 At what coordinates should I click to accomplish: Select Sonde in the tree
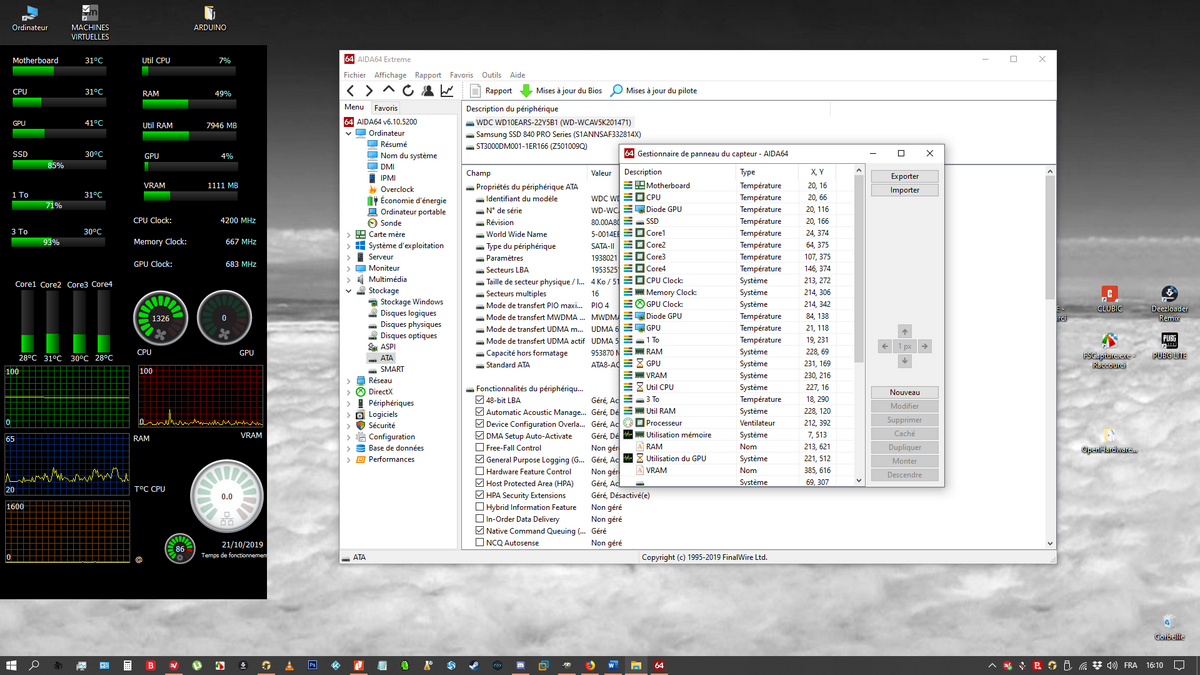click(391, 223)
